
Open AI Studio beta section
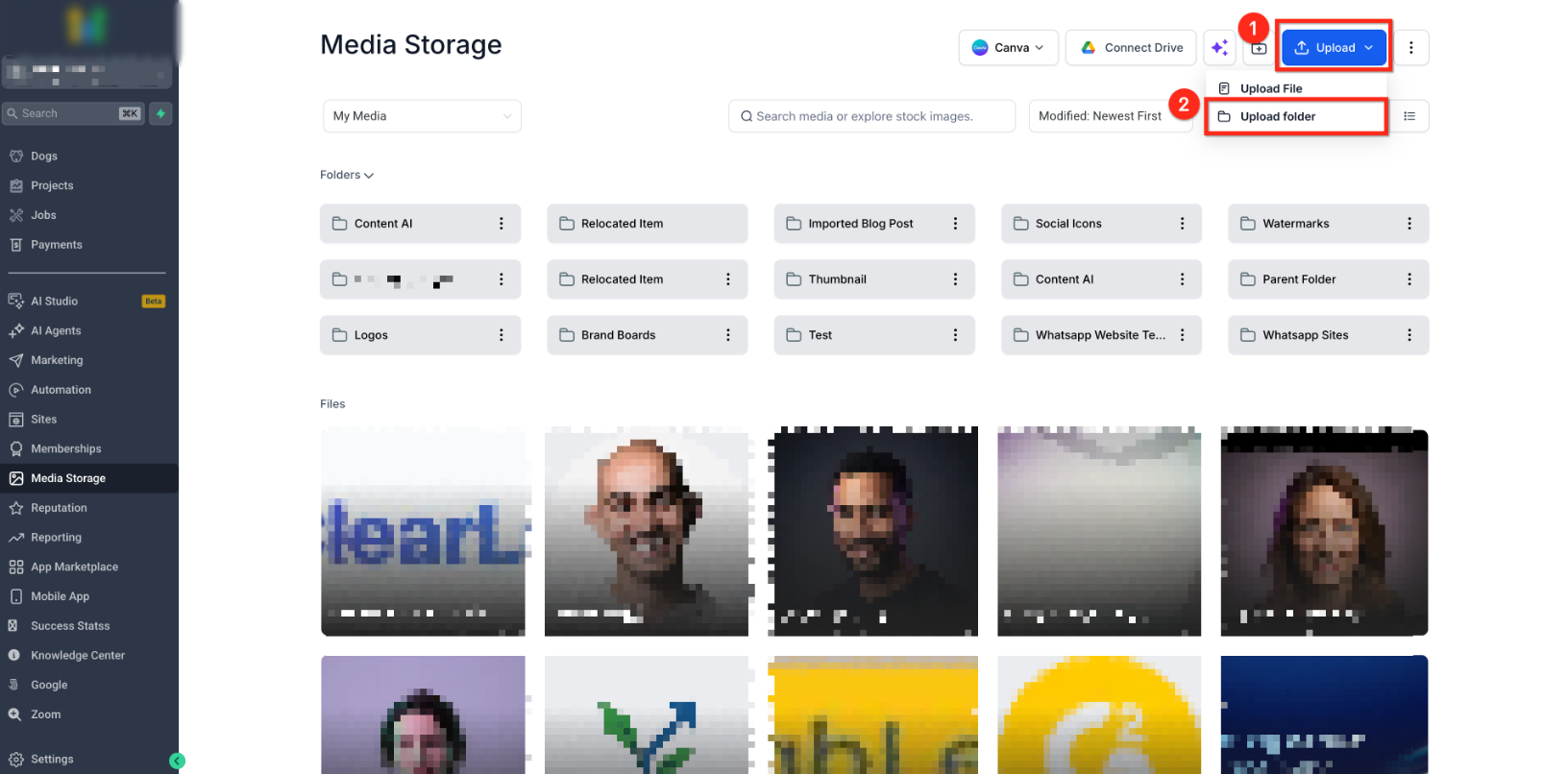89,302
